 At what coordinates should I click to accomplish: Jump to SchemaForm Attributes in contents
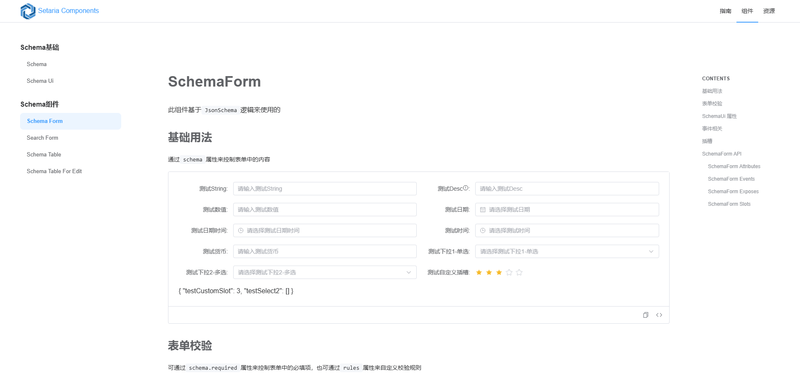point(734,166)
